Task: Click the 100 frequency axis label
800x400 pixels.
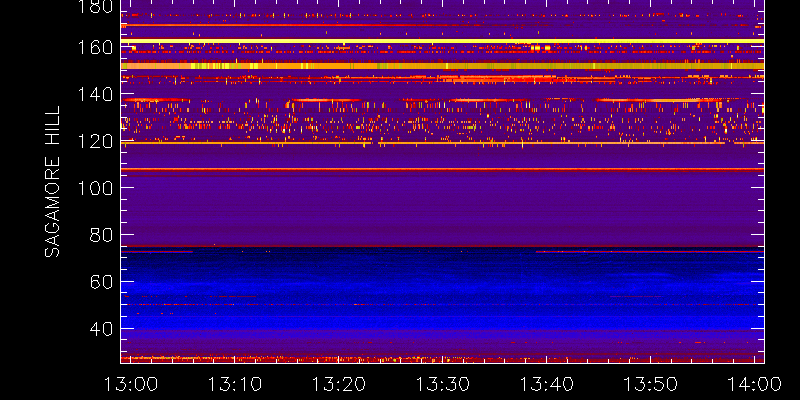Action: click(x=95, y=188)
